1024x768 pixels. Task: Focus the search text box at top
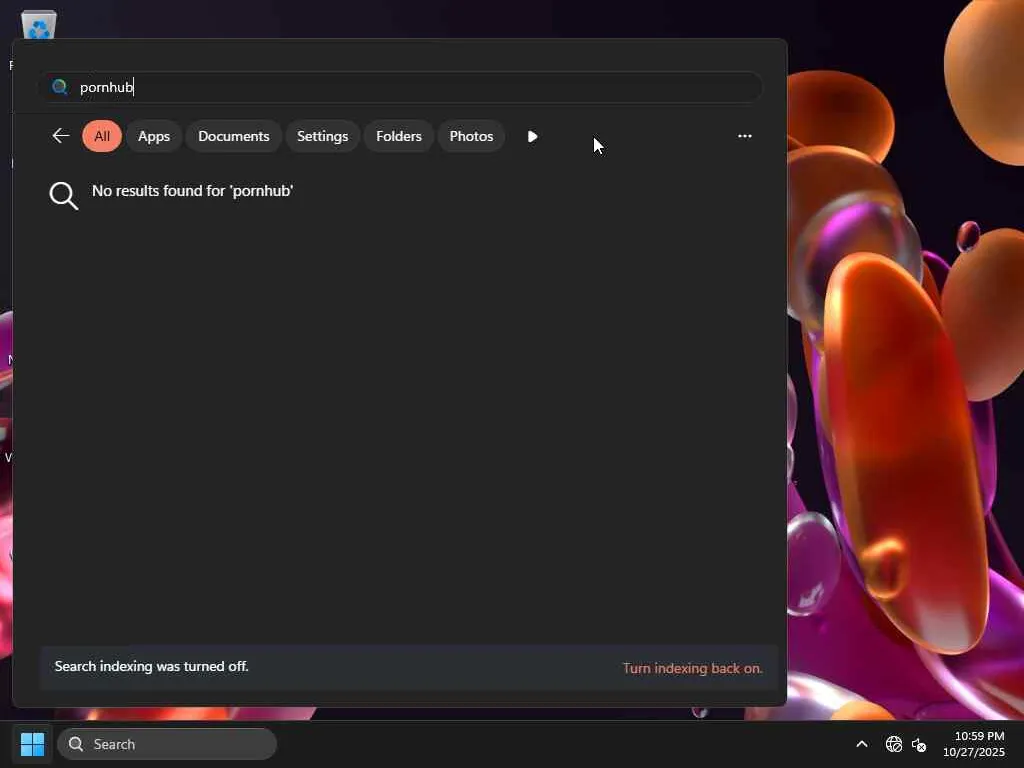pos(400,87)
